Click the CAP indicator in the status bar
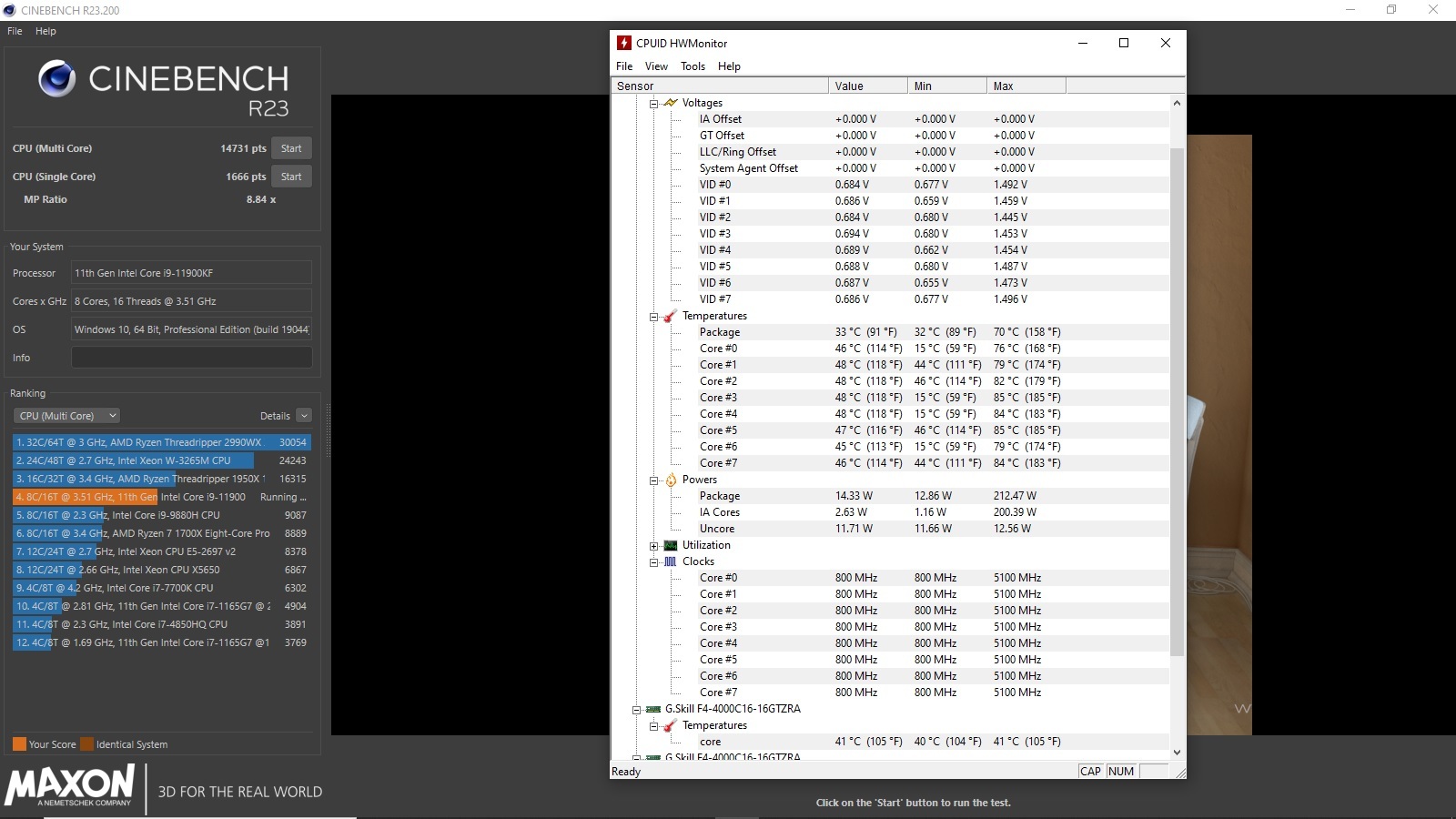Screen dimensions: 1456x819 click(1090, 771)
